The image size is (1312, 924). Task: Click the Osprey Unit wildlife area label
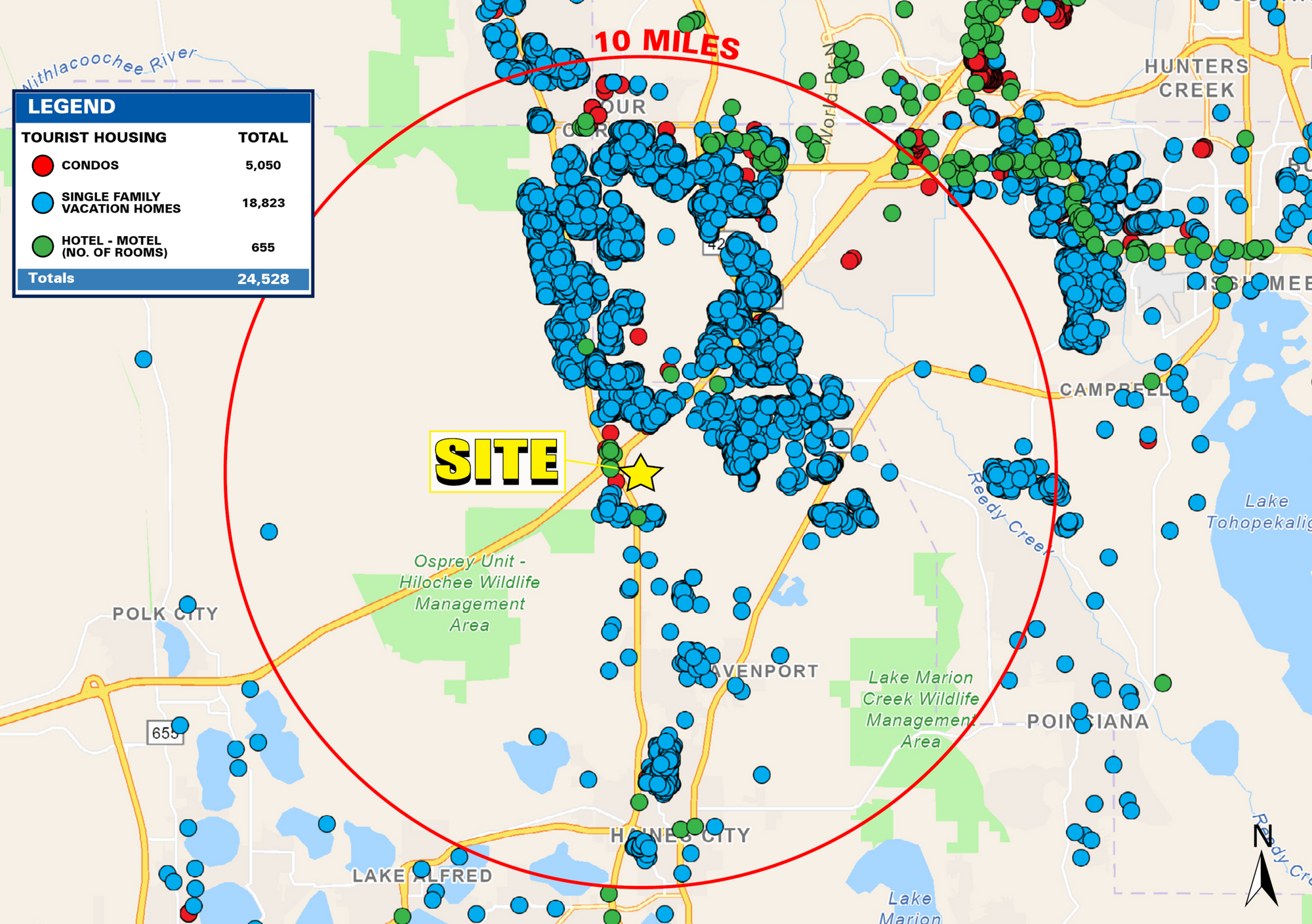tap(470, 593)
